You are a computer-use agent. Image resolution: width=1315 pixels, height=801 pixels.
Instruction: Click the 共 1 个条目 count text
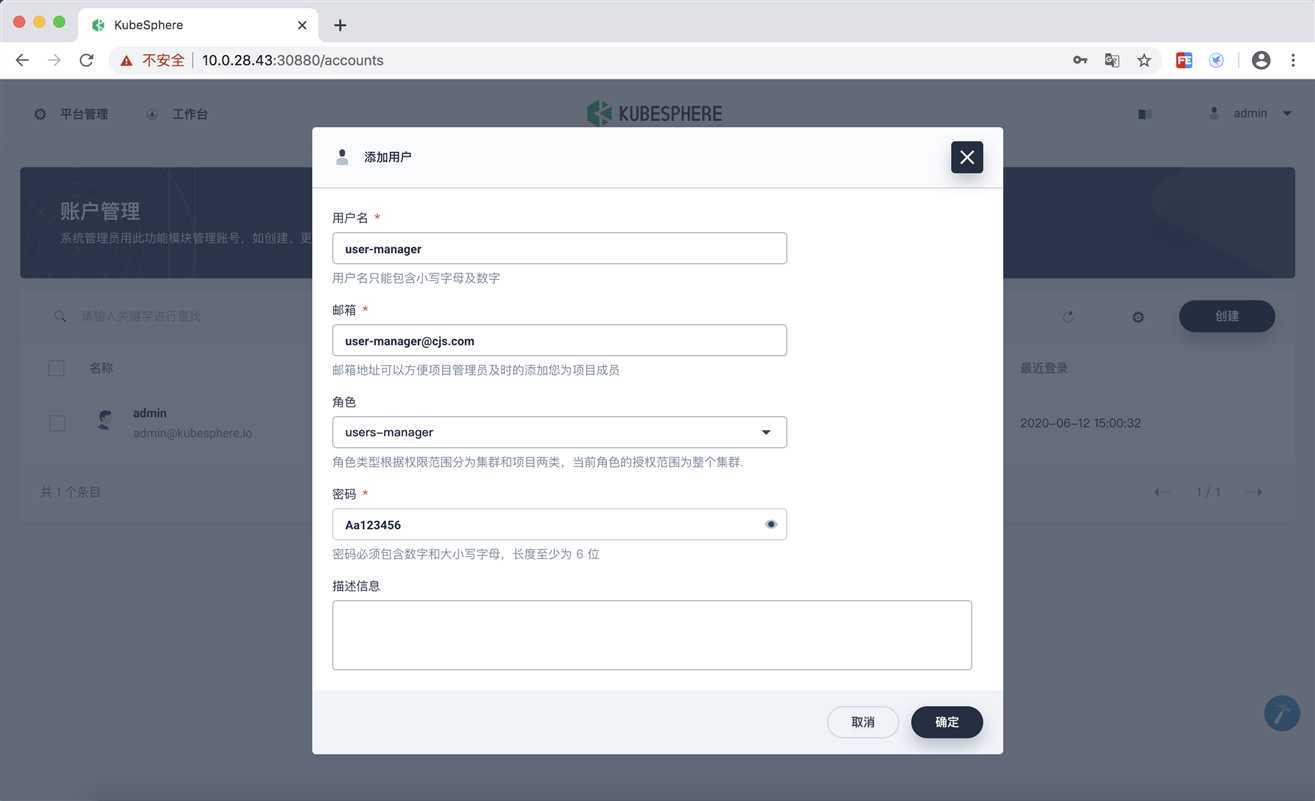(70, 492)
